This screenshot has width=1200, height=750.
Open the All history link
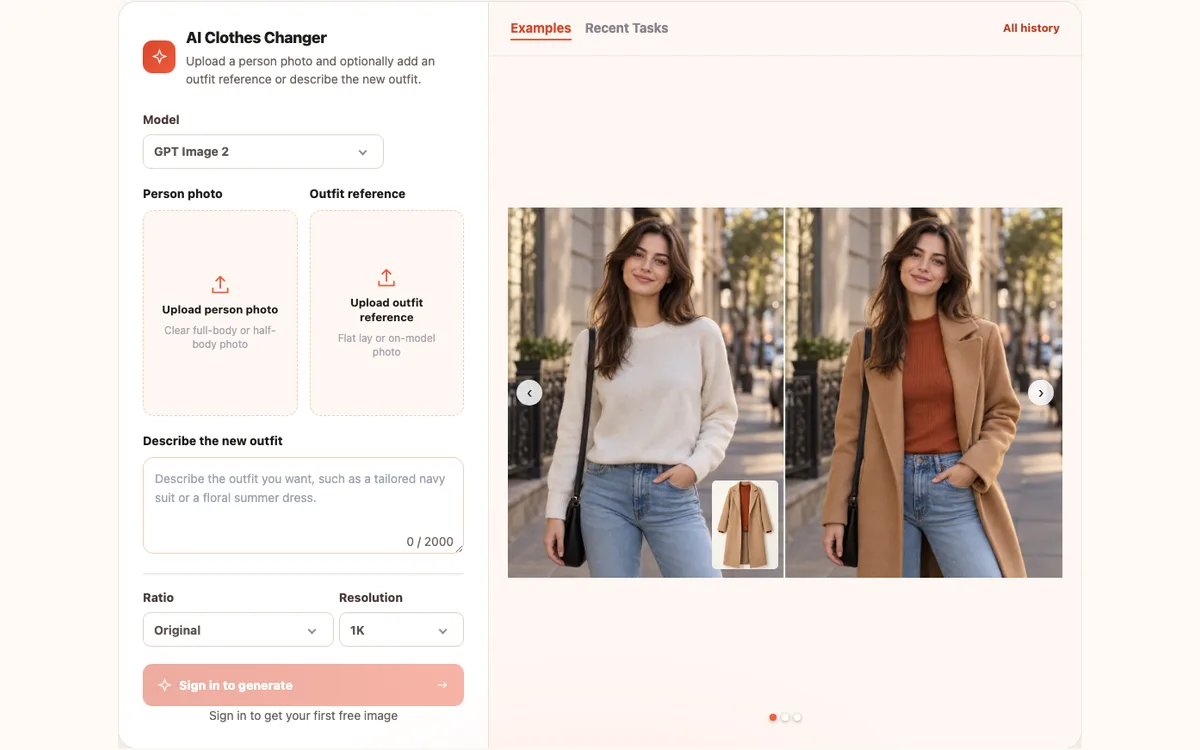[1031, 28]
